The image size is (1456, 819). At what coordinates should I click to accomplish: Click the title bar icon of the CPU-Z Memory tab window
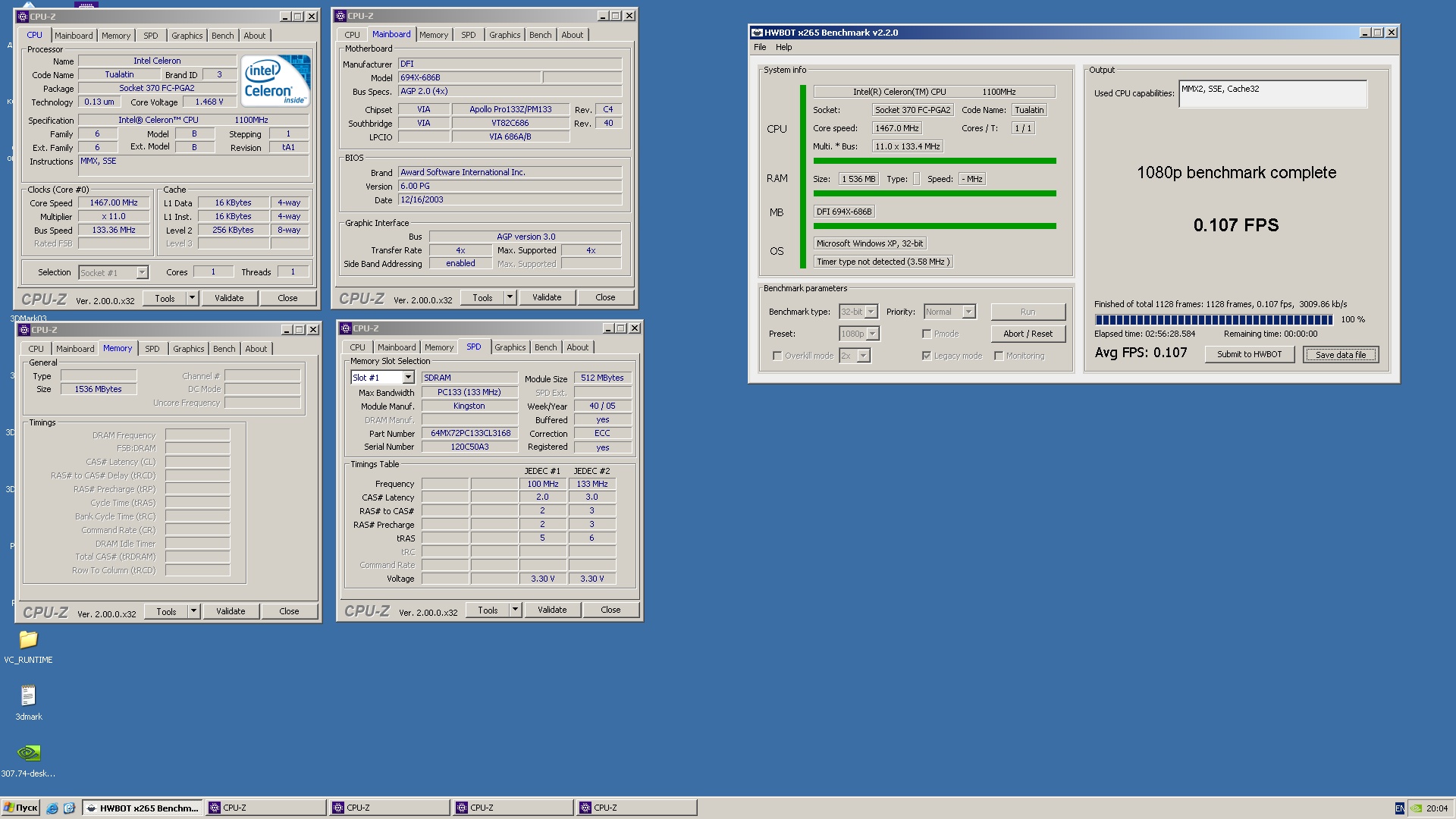[x=24, y=330]
